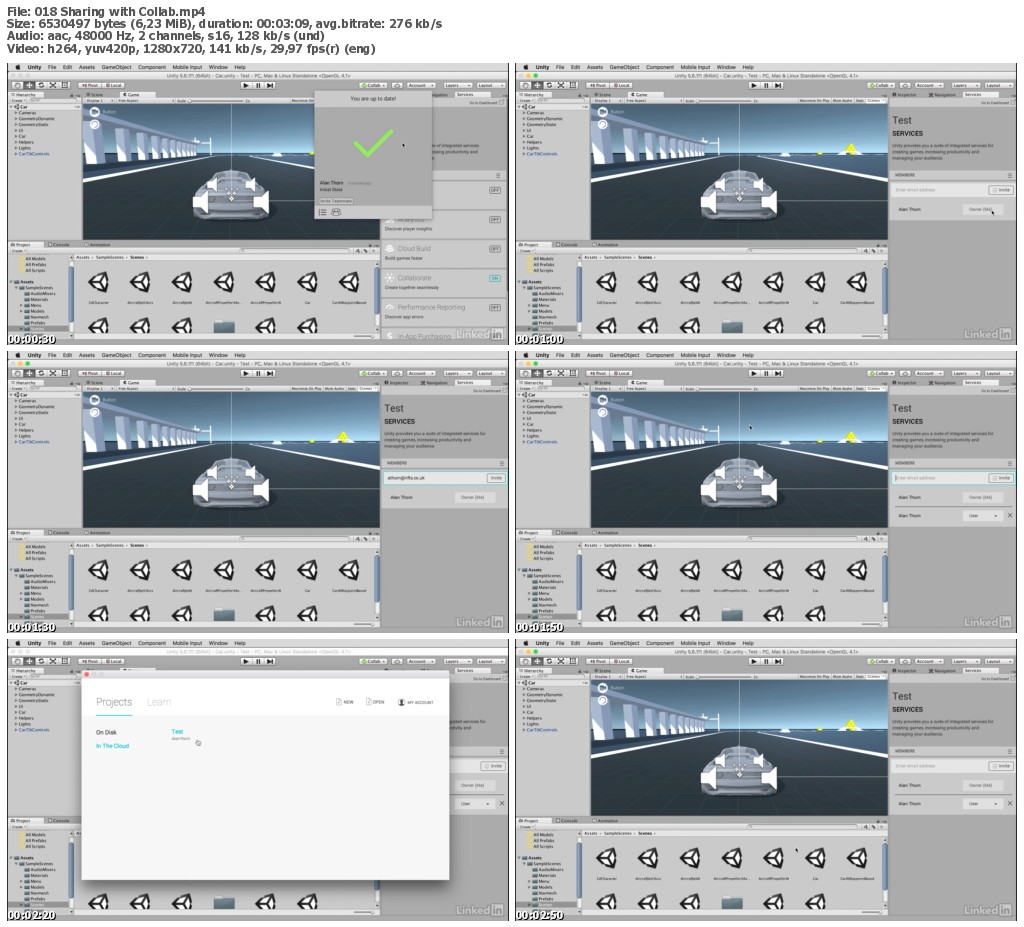Open GameObject menu in 00:00:30 frame
This screenshot has width=1024, height=927.
(x=116, y=67)
